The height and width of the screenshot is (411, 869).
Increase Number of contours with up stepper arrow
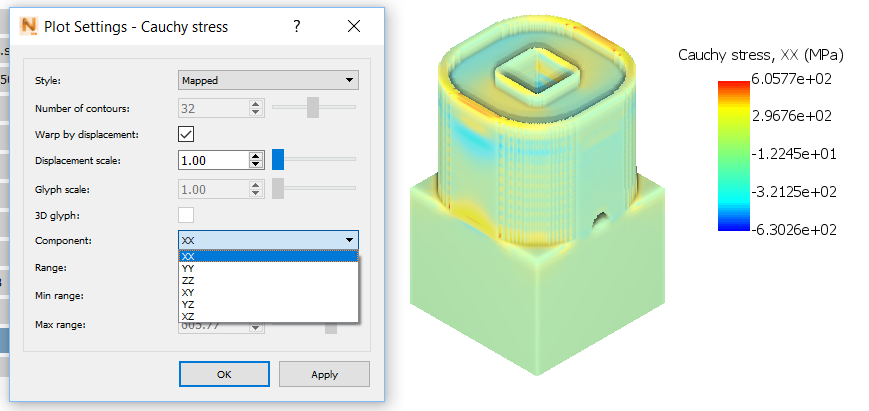[x=255, y=104]
